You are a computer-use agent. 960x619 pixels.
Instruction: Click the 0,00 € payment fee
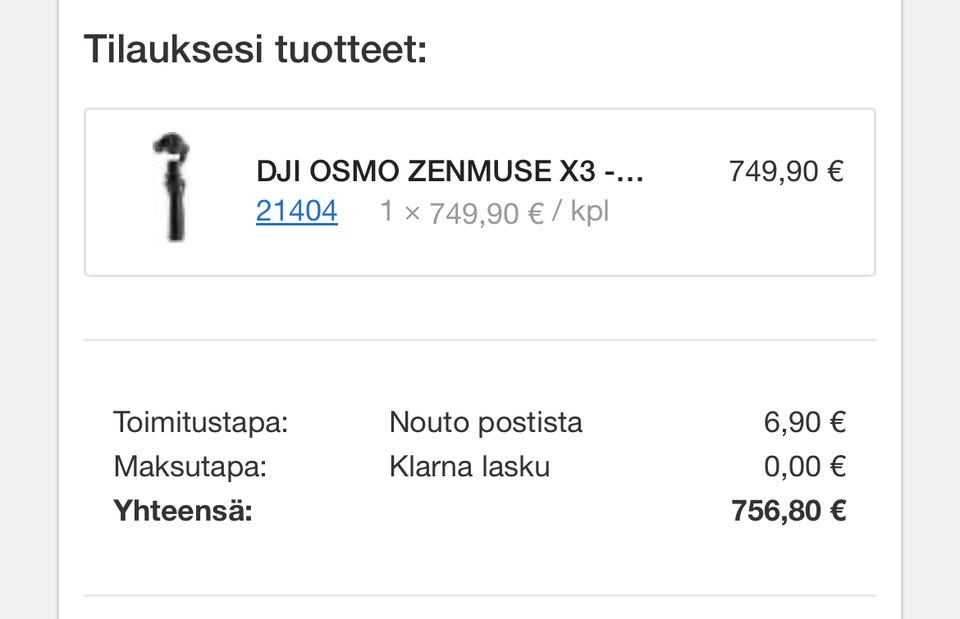pyautogui.click(x=804, y=467)
